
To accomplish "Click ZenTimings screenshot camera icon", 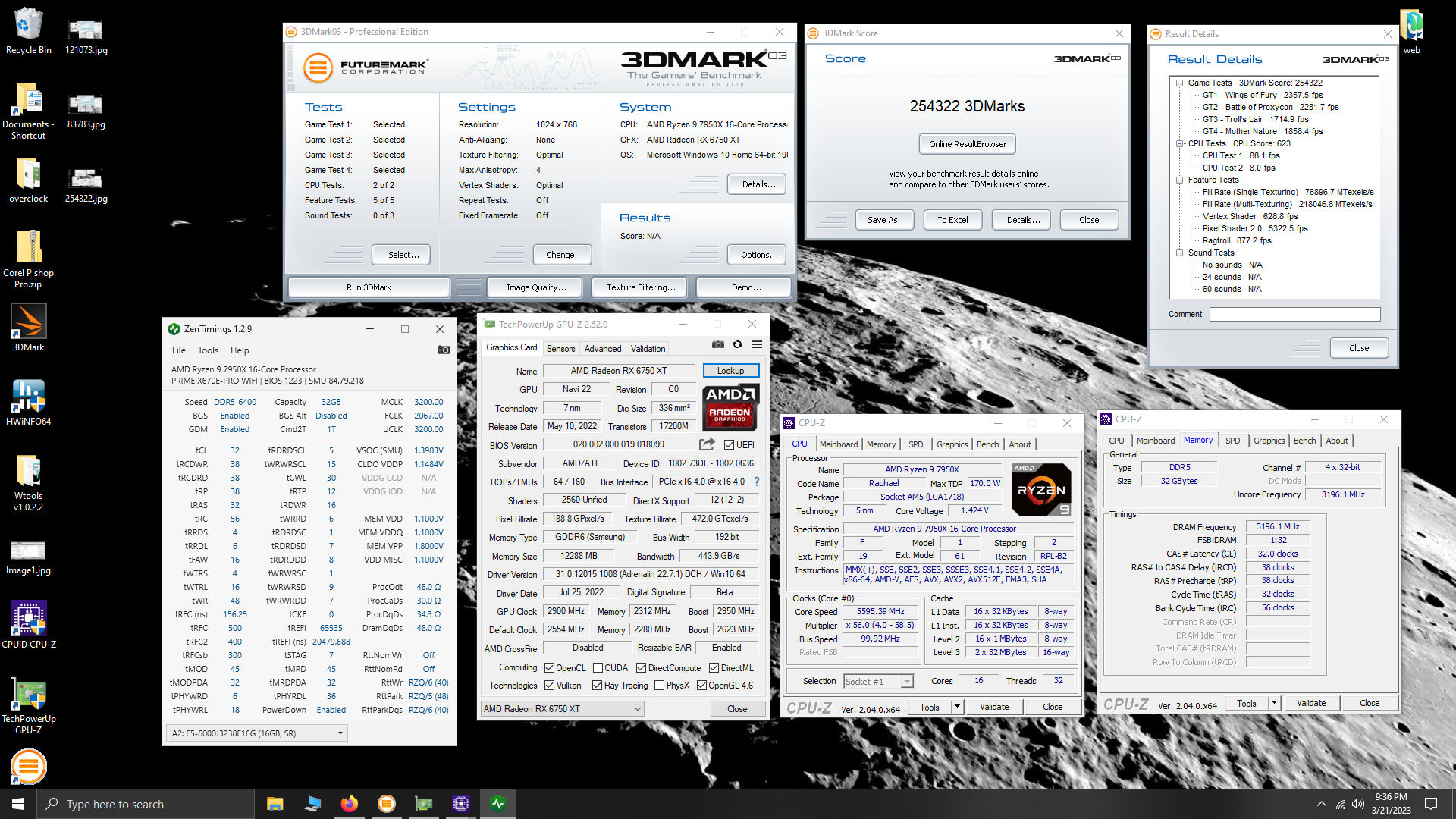I will pyautogui.click(x=444, y=350).
